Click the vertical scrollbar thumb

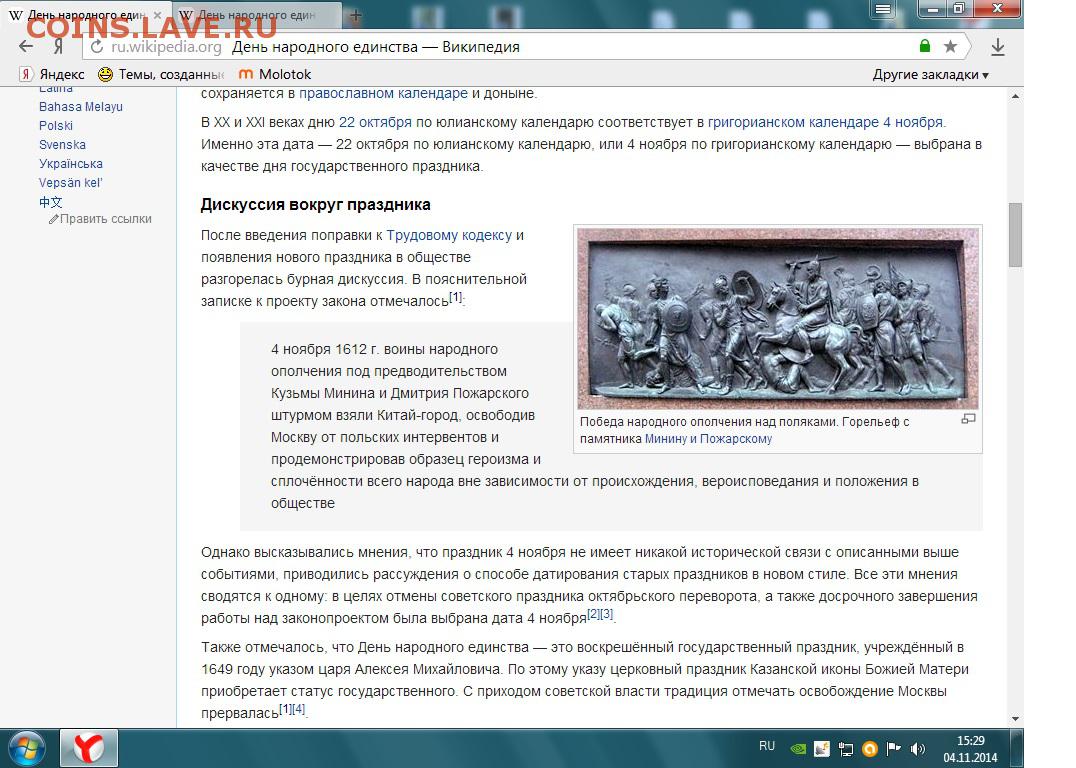tap(1016, 235)
